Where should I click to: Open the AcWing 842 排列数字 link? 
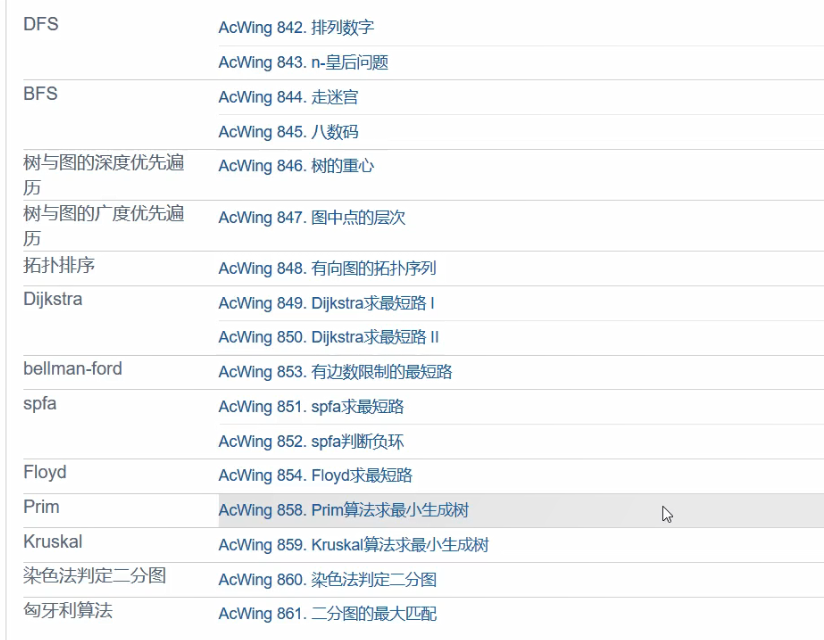point(296,28)
